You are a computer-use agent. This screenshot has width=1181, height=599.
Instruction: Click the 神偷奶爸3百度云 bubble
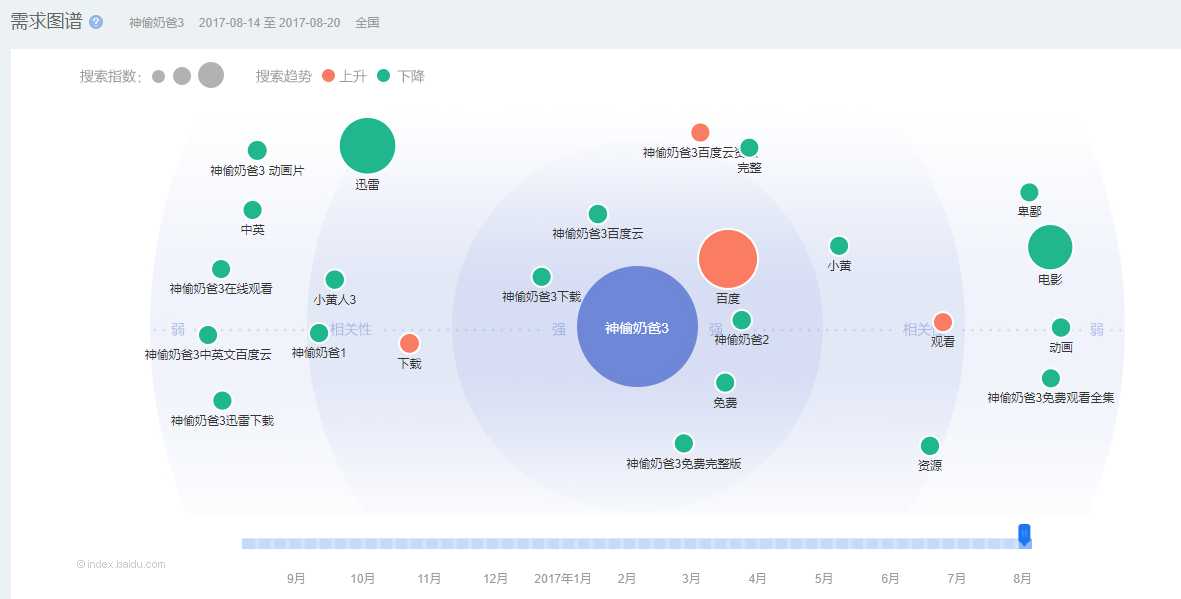point(598,214)
